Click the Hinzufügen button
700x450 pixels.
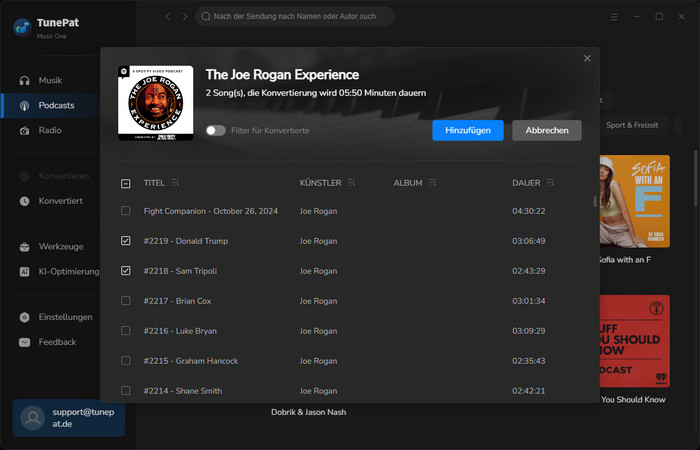click(468, 130)
